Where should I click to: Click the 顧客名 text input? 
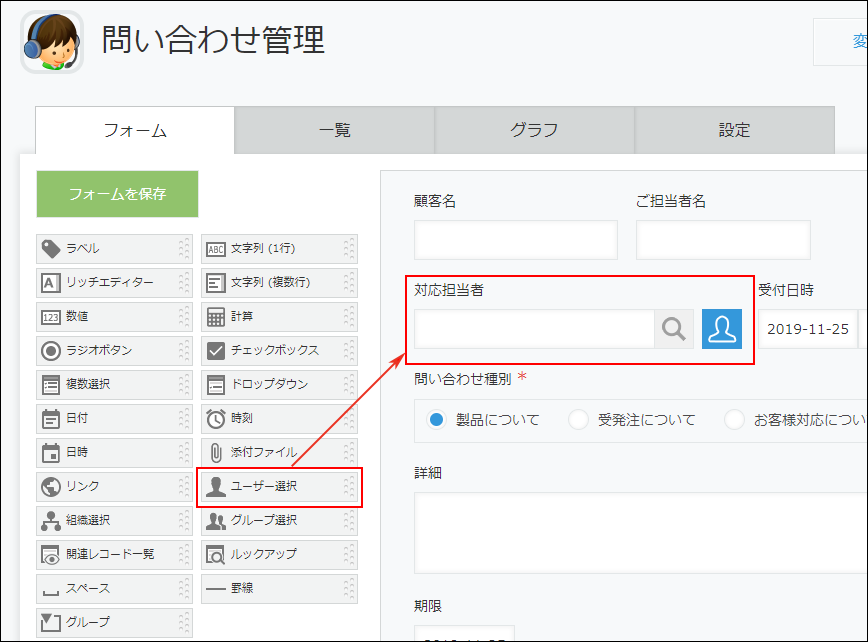[516, 240]
